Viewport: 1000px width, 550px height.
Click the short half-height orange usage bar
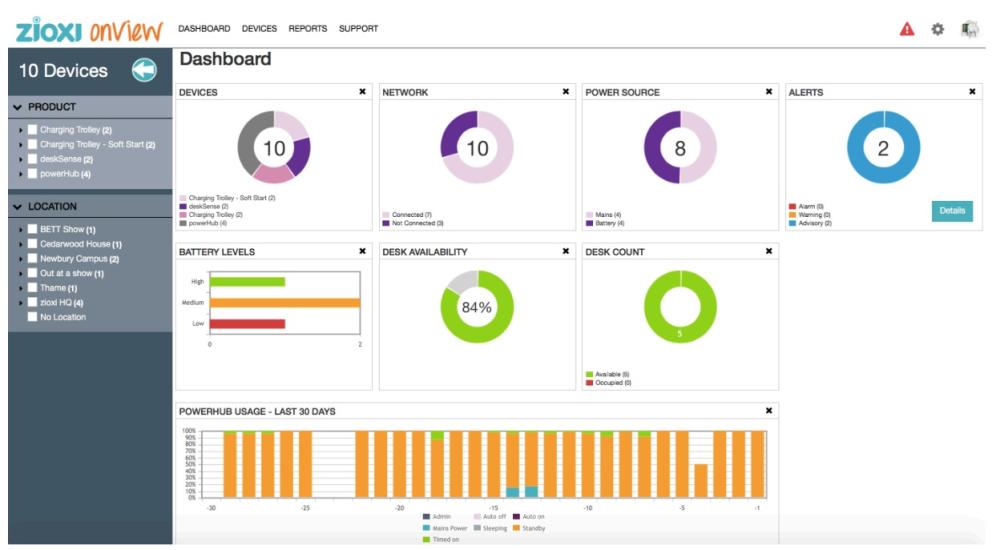coord(700,480)
